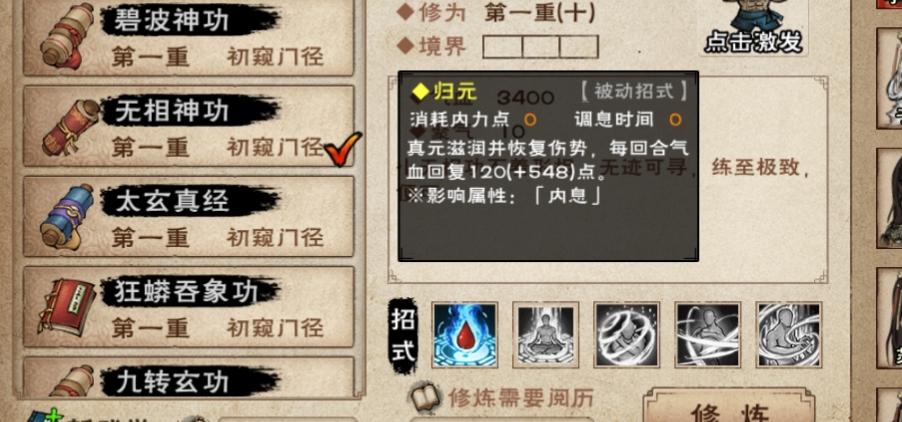
Task: Open the 碧波神功 skill entry
Action: (x=188, y=37)
